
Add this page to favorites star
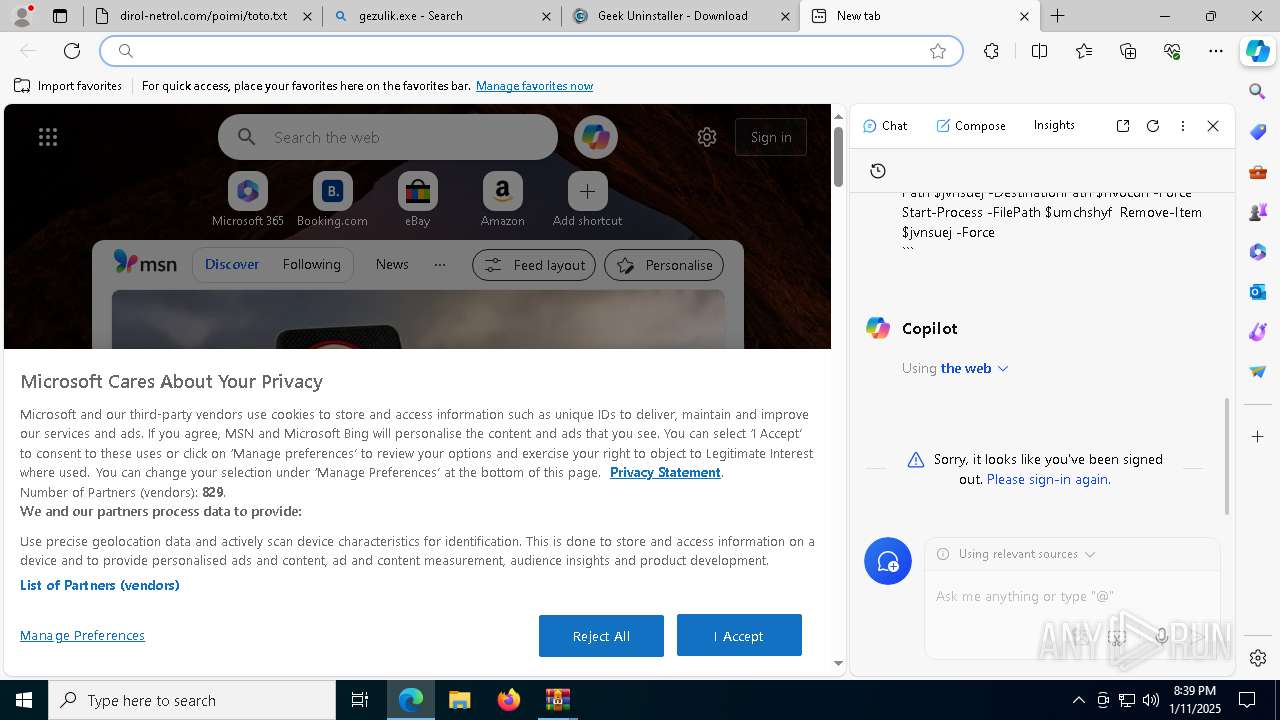click(x=938, y=51)
